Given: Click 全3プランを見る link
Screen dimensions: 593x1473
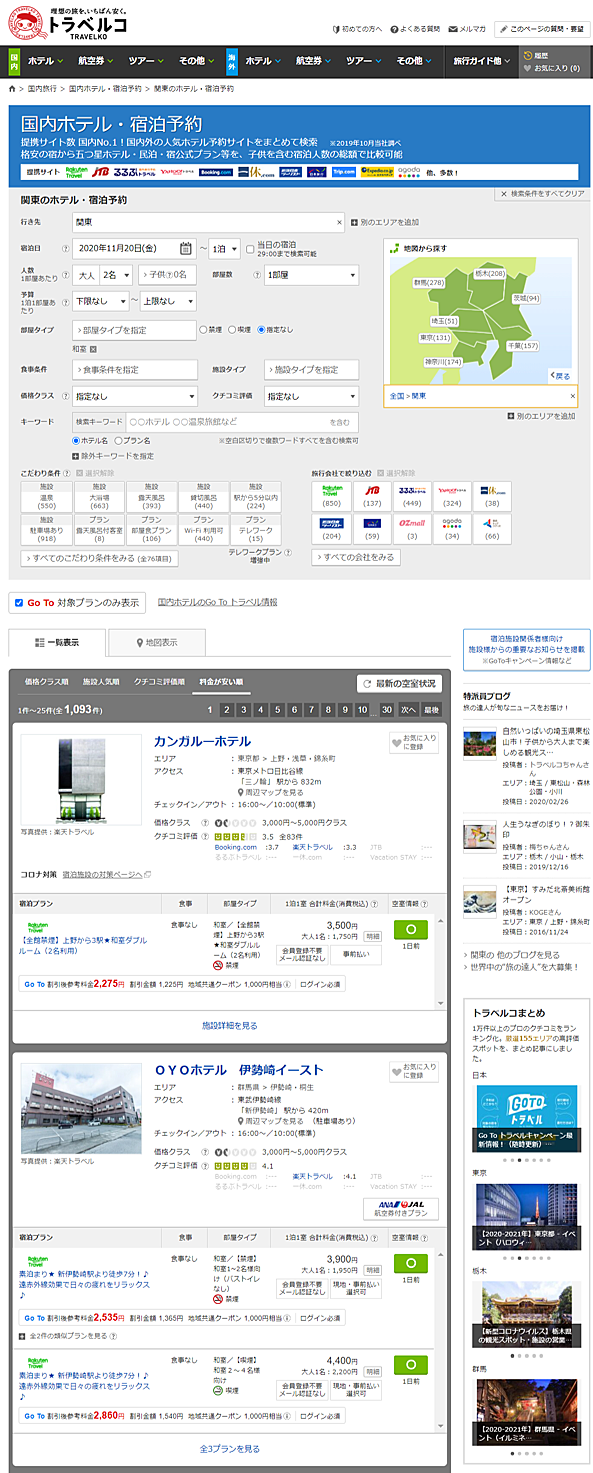Looking at the screenshot, I should click(x=229, y=1448).
